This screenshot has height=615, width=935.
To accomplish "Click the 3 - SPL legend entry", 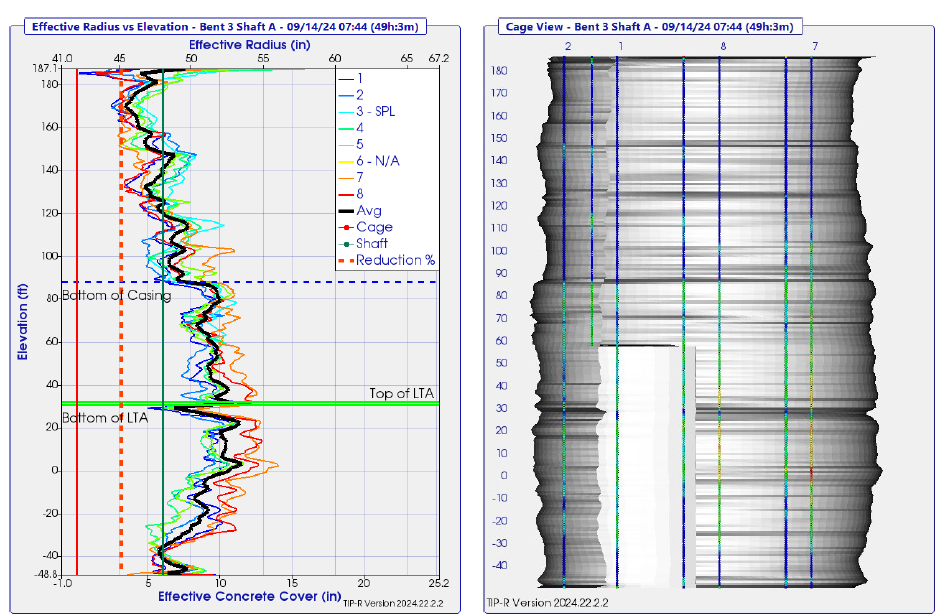I will tap(375, 111).
